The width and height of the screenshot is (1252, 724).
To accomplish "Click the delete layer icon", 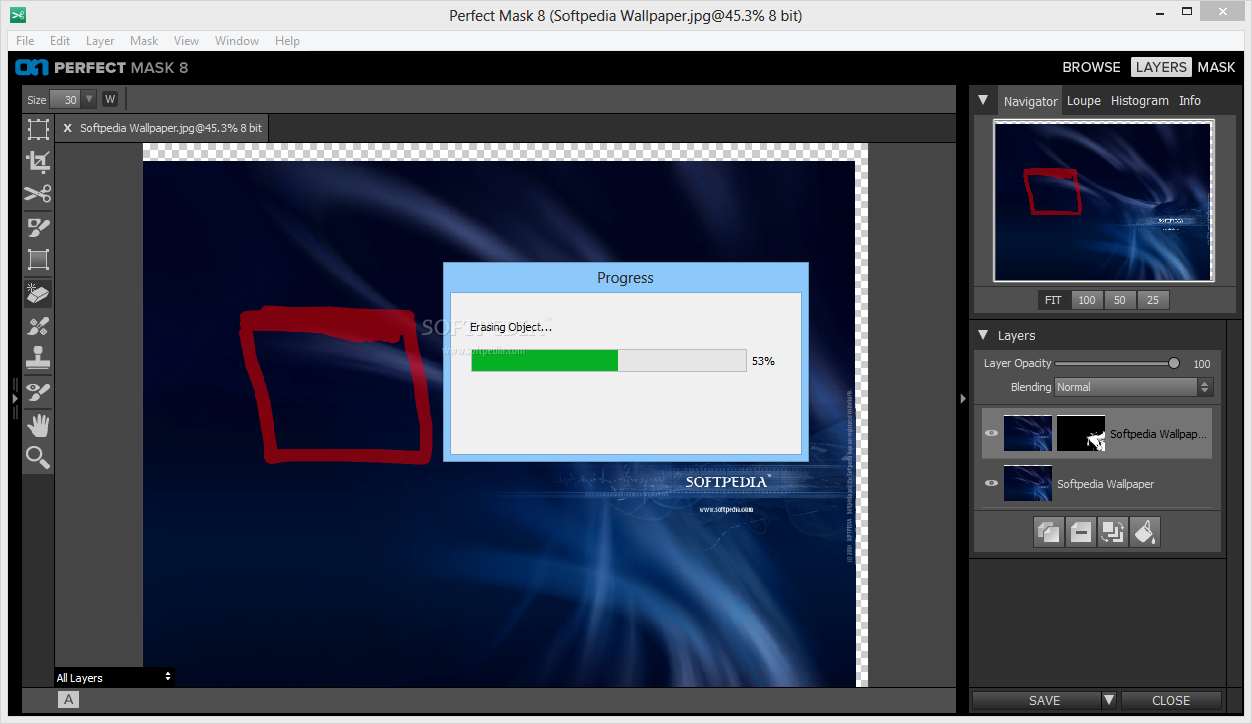I will pyautogui.click(x=1081, y=532).
